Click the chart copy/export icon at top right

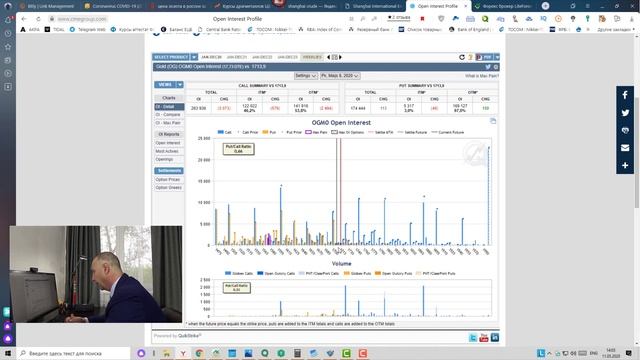click(x=493, y=121)
